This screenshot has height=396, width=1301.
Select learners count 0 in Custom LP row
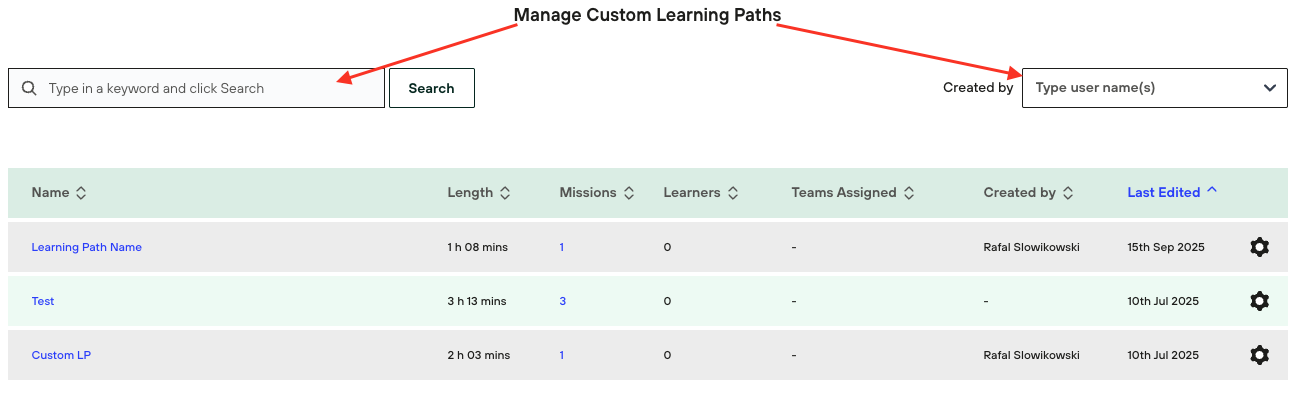coord(667,355)
